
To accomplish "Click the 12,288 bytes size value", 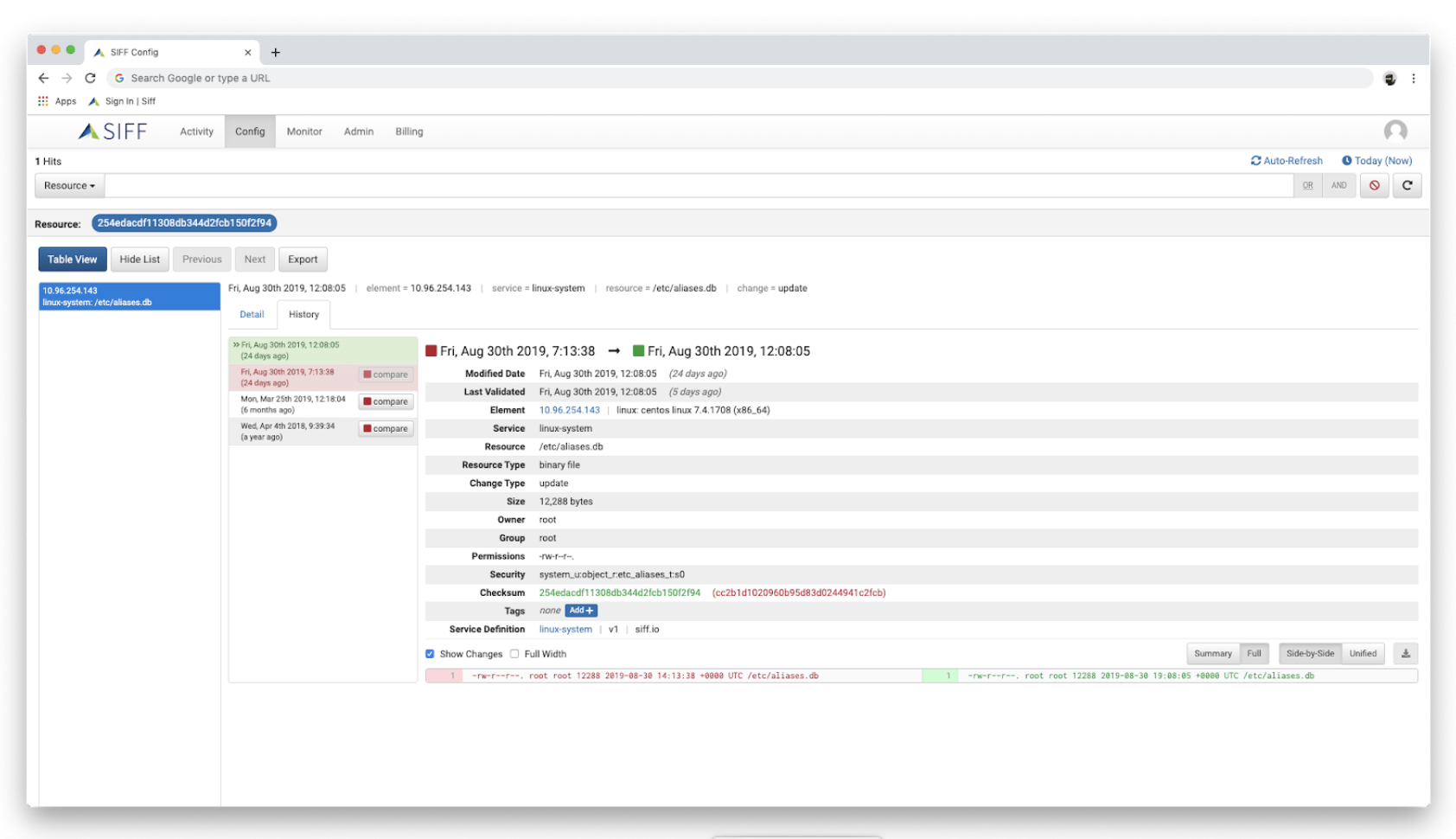I will (565, 502).
